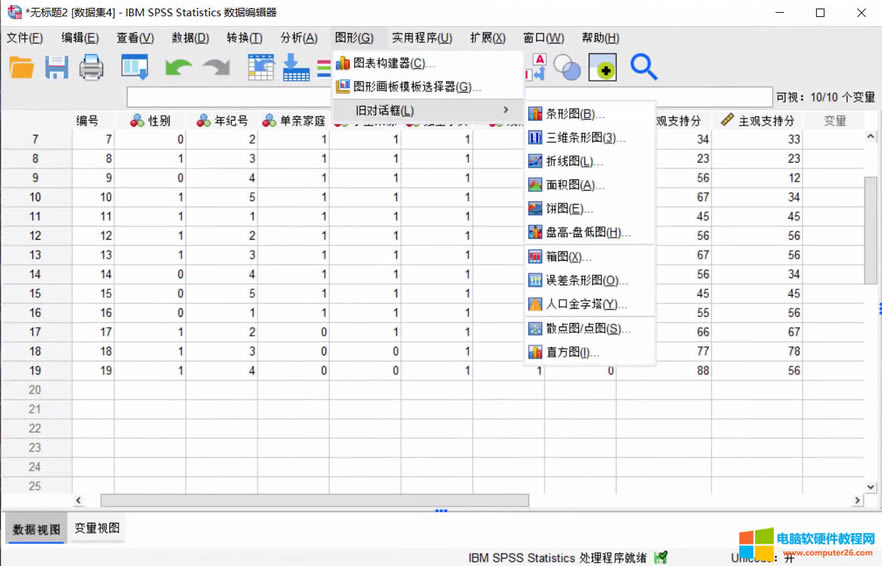Click the go to case icon
The height and width of the screenshot is (566, 882).
(261, 67)
